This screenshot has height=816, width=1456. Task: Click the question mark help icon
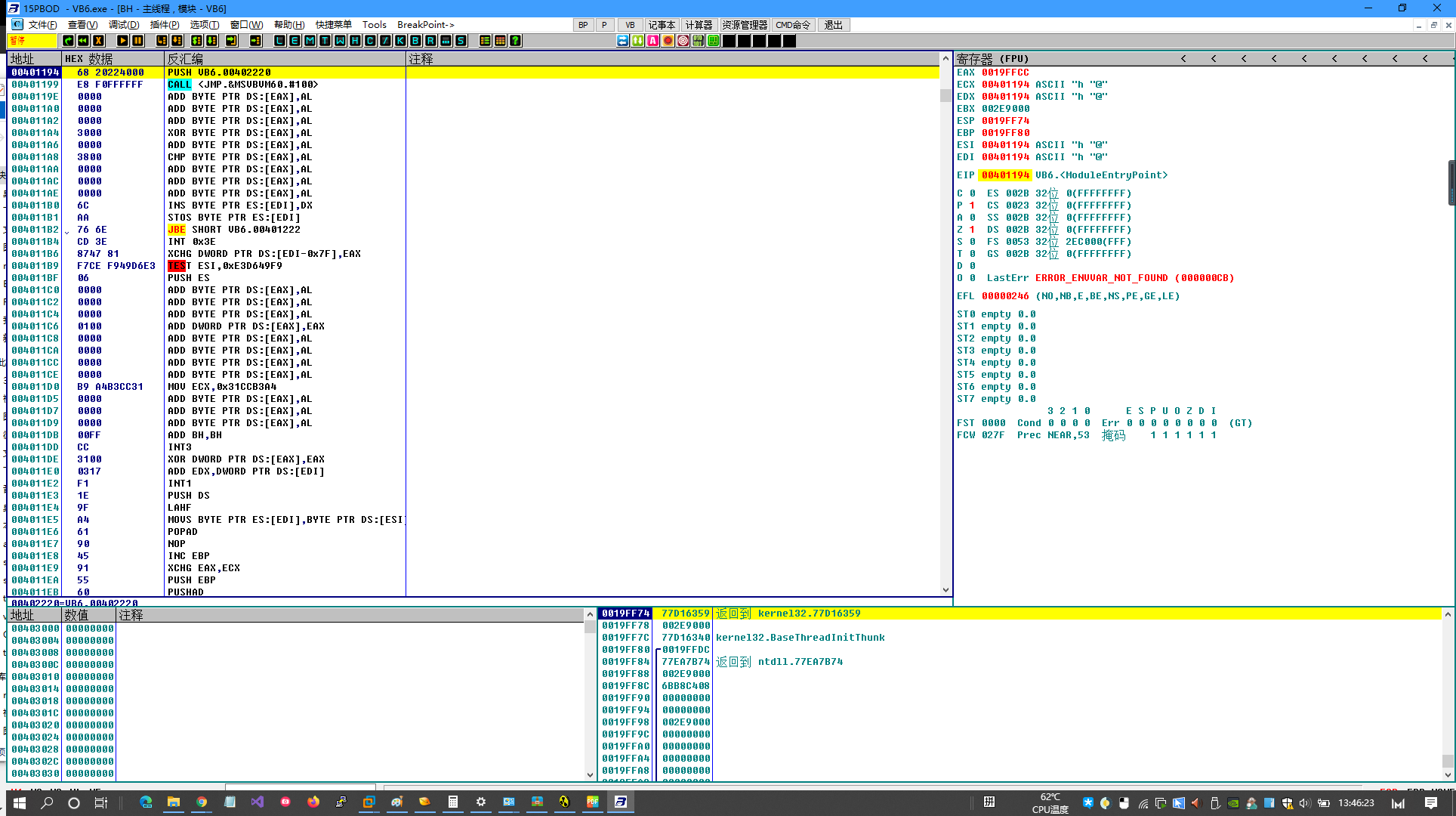[x=515, y=41]
